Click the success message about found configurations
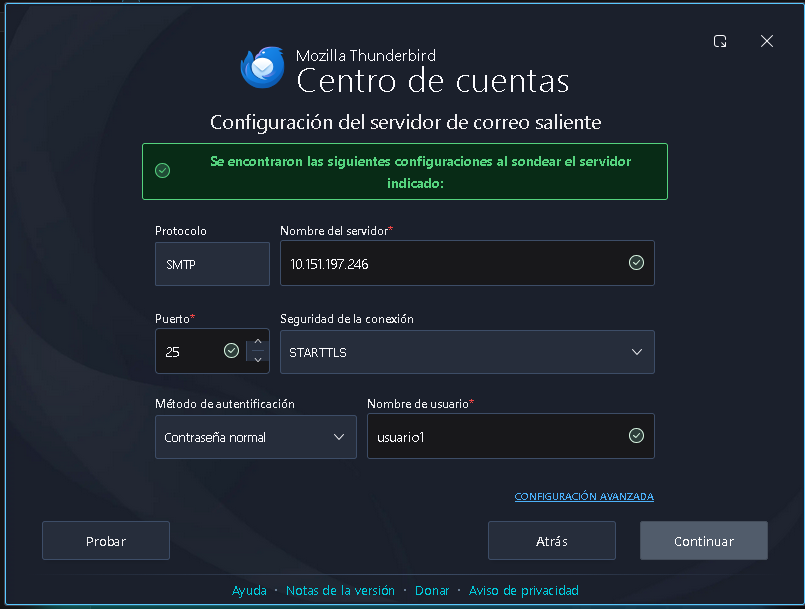The image size is (805, 609). [420, 172]
